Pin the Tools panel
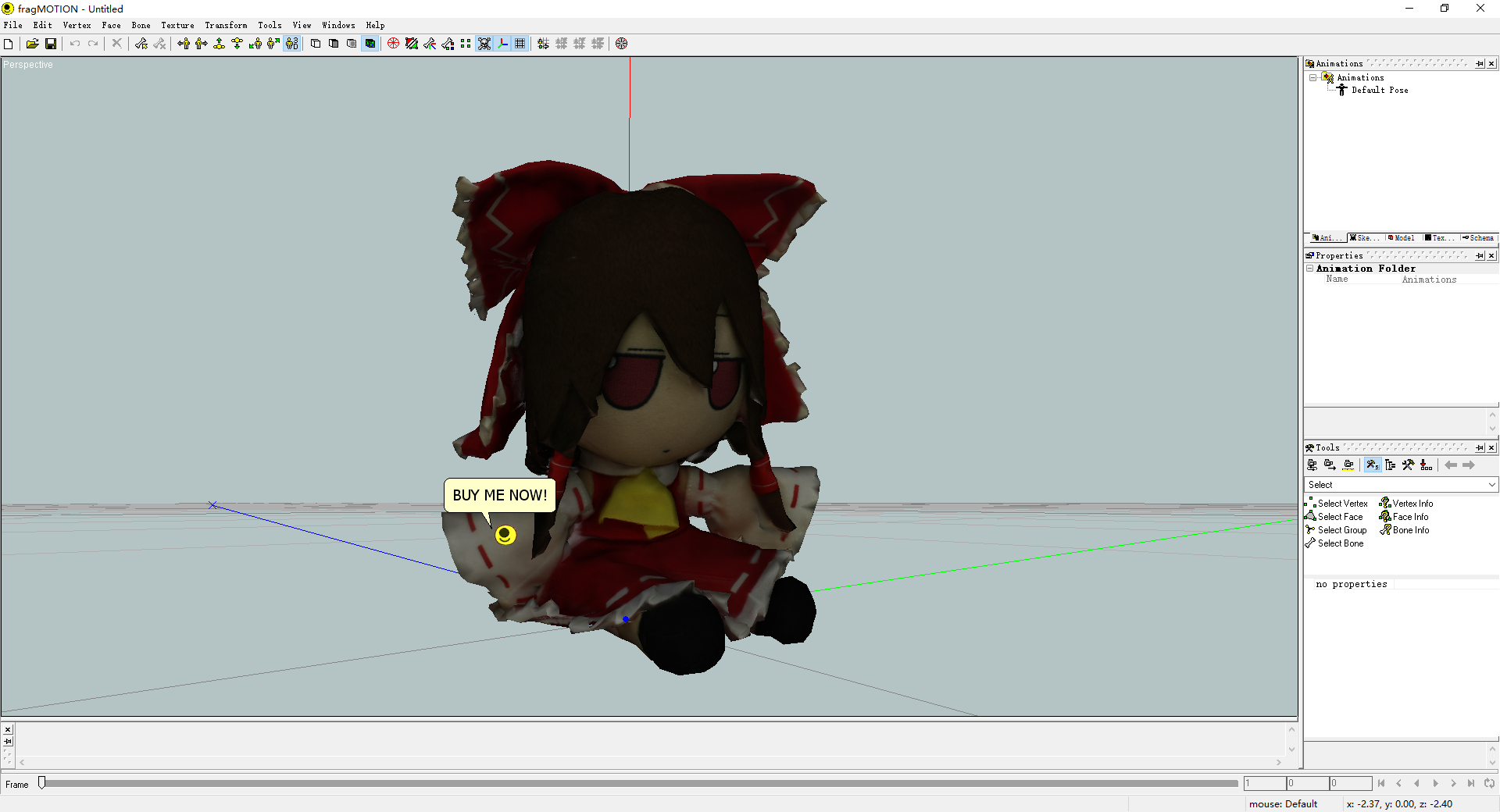This screenshot has height=812, width=1500. click(x=1480, y=448)
